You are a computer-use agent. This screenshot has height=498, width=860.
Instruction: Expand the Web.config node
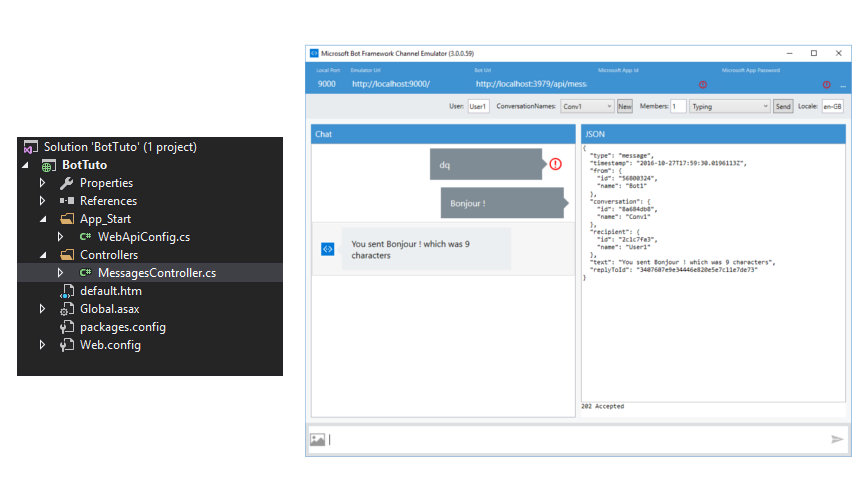[x=43, y=345]
